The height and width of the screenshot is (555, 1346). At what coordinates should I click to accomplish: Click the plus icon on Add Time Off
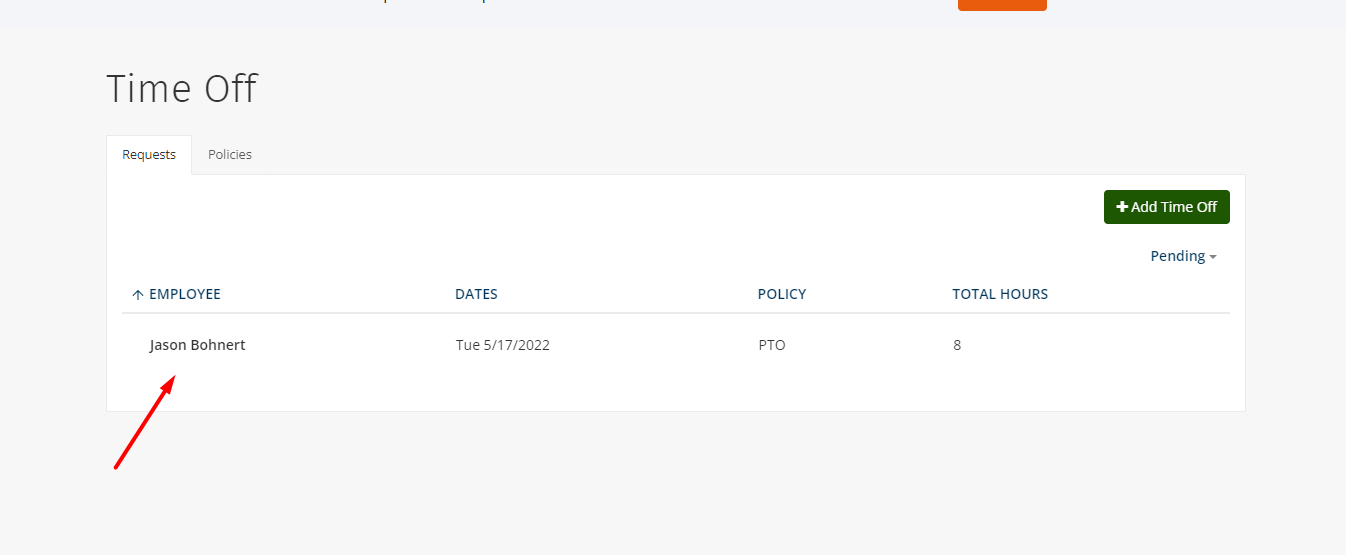coord(1122,207)
